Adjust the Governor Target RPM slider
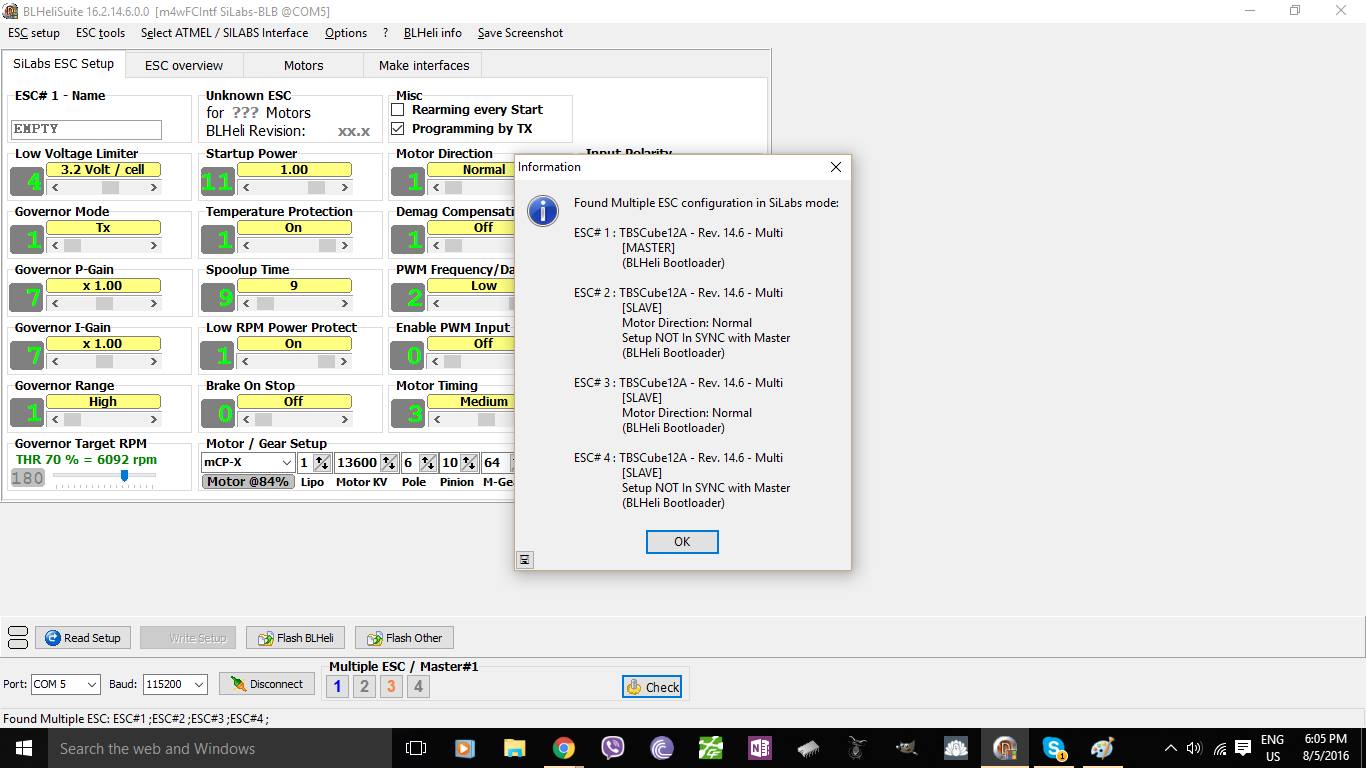 point(124,477)
